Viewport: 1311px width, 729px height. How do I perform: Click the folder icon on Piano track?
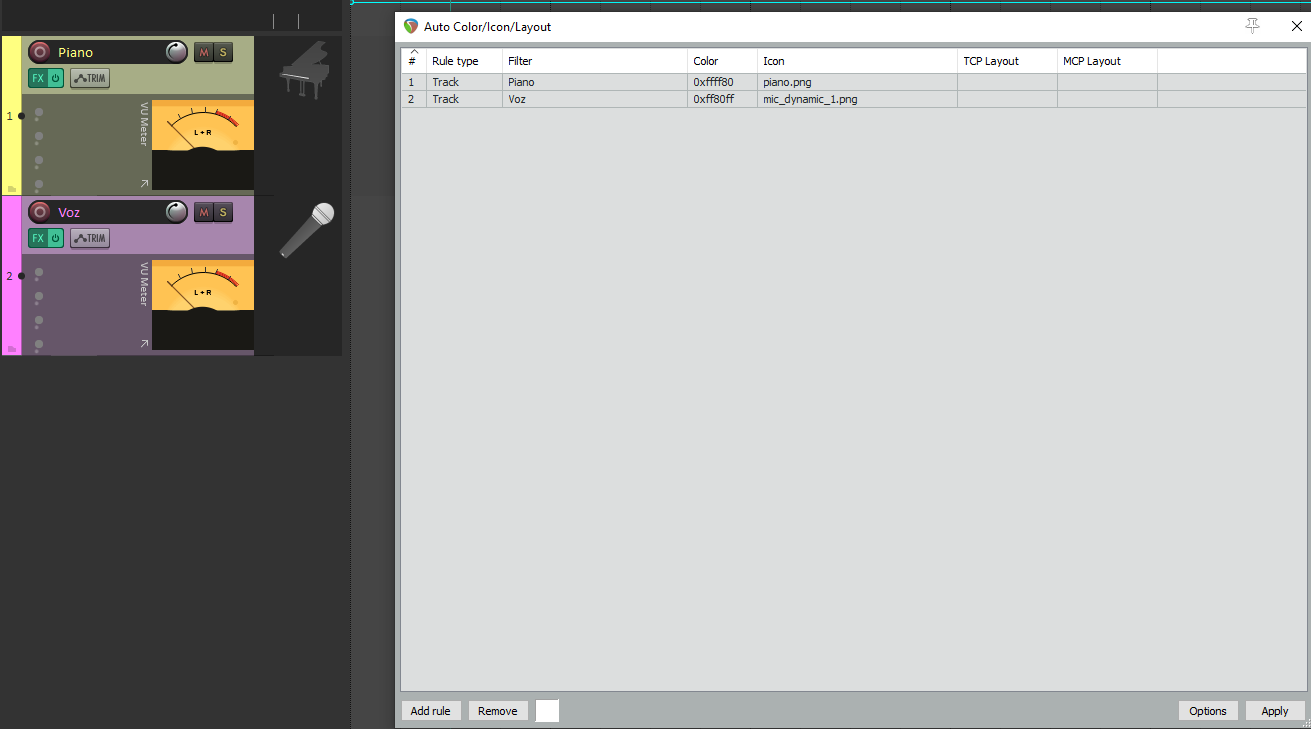(x=12, y=188)
